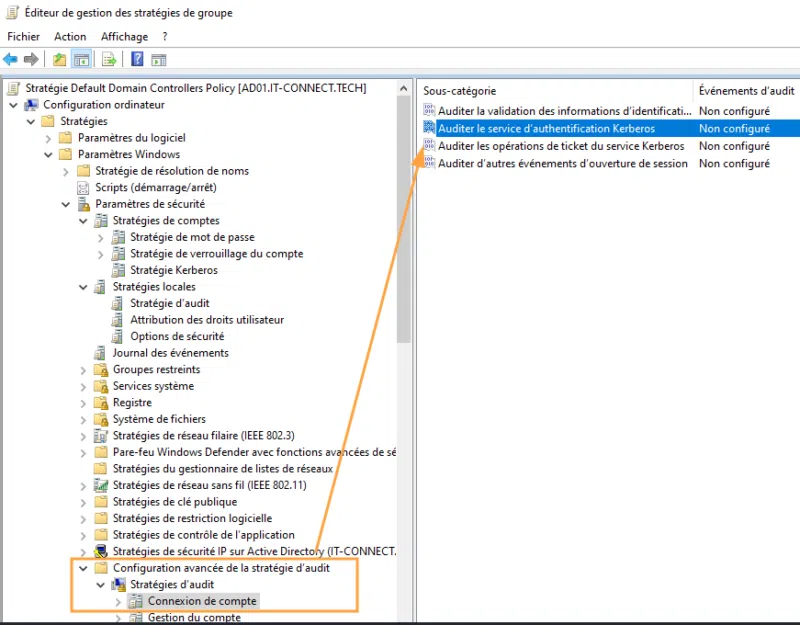Click the Stratégie d'audit icon under Stratégies locales
This screenshot has width=800, height=625.
(117, 303)
